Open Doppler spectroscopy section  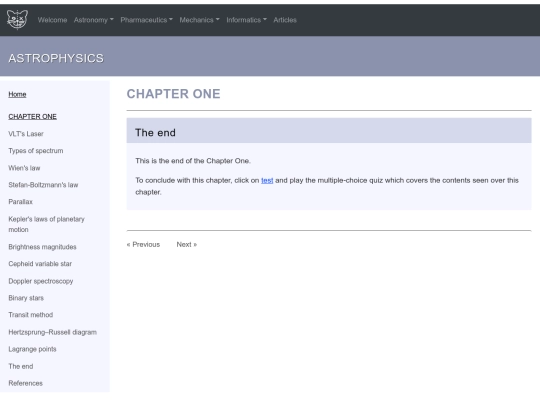point(41,281)
